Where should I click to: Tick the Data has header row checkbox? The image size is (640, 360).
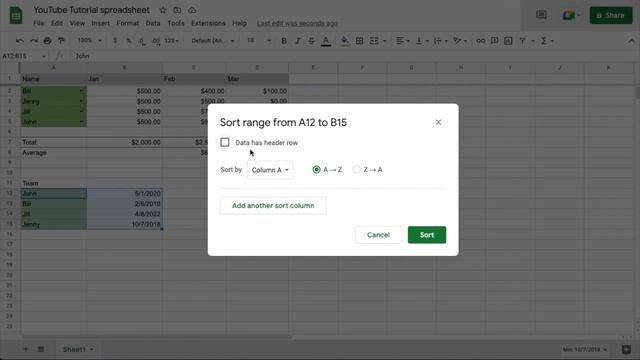coord(225,142)
